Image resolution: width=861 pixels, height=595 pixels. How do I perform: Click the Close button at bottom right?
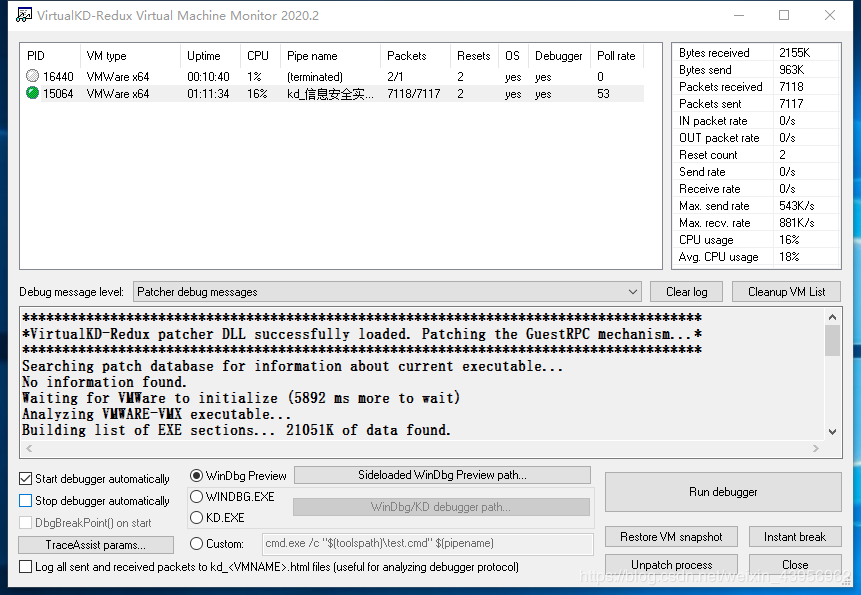click(795, 565)
